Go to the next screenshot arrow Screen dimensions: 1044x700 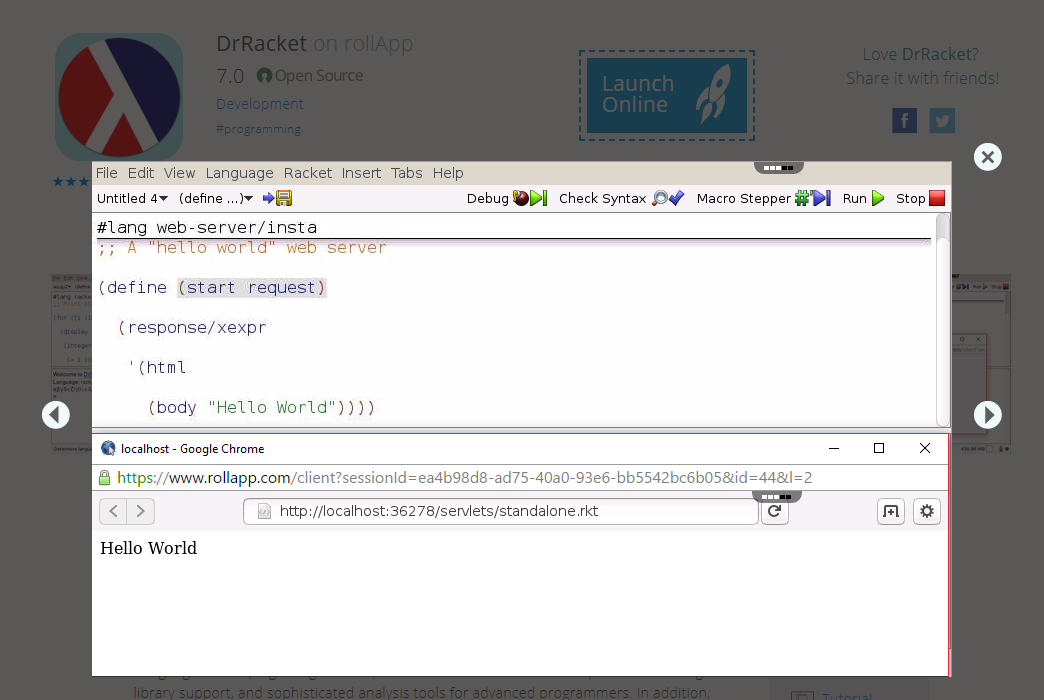coord(987,415)
